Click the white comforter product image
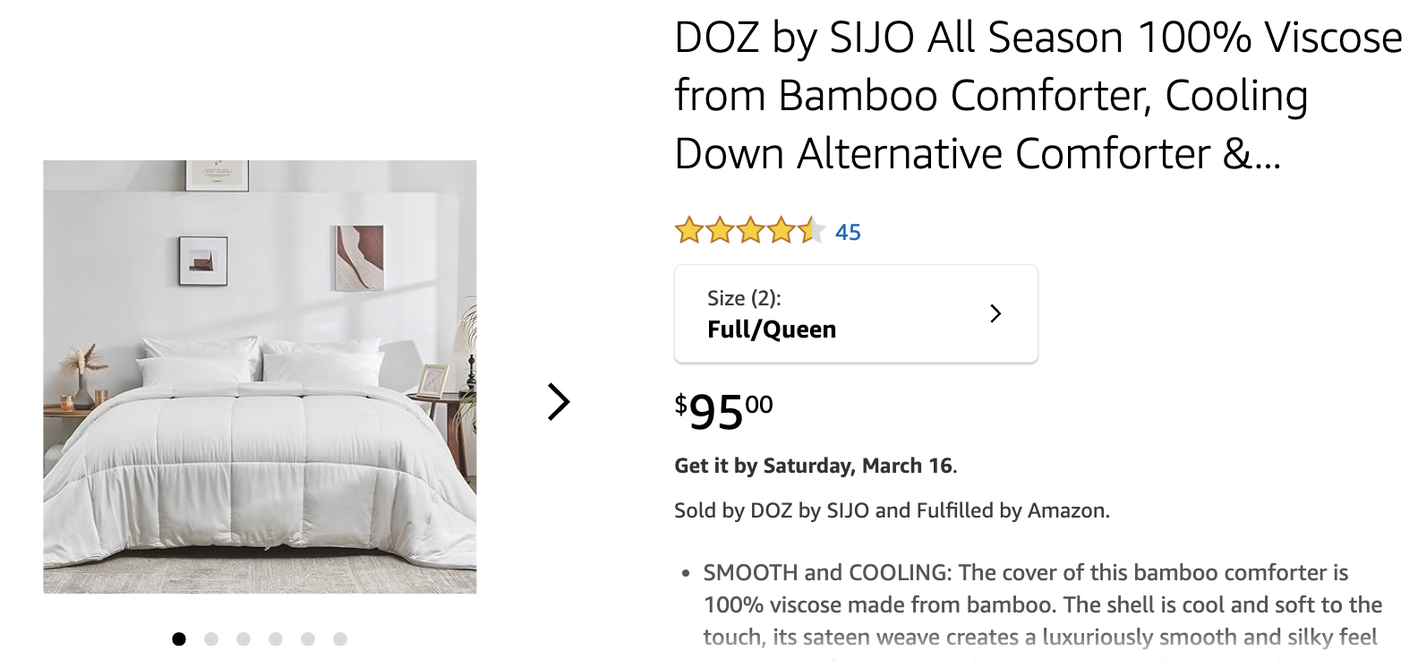The height and width of the screenshot is (668, 1418). [260, 377]
